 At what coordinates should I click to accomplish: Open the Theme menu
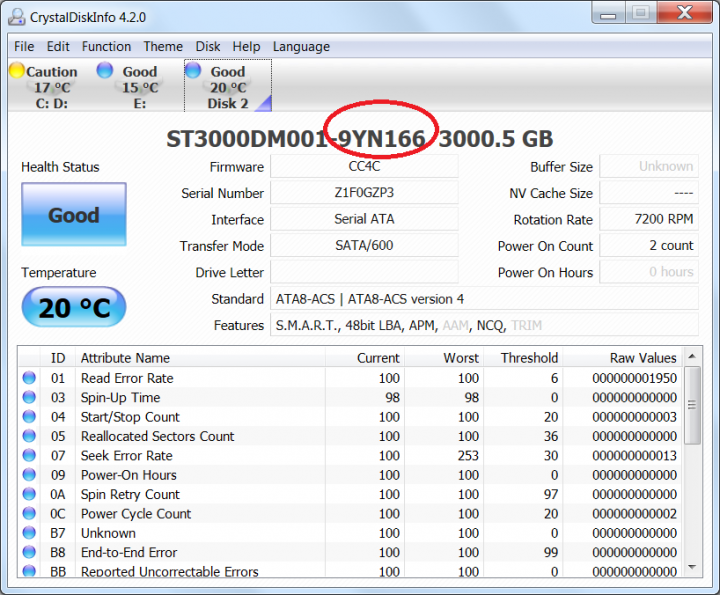[163, 46]
